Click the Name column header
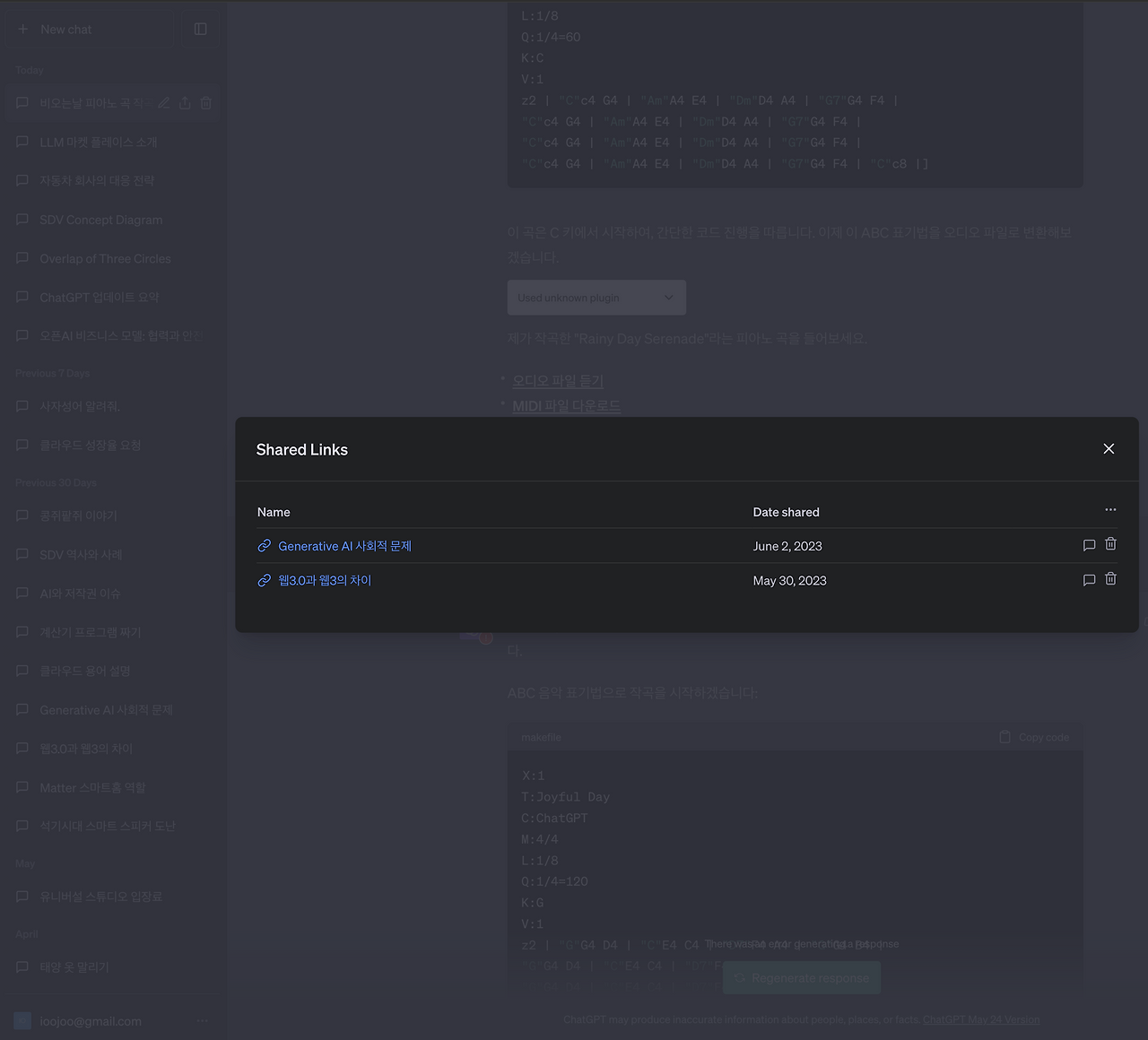This screenshot has width=1148, height=1040. (274, 512)
